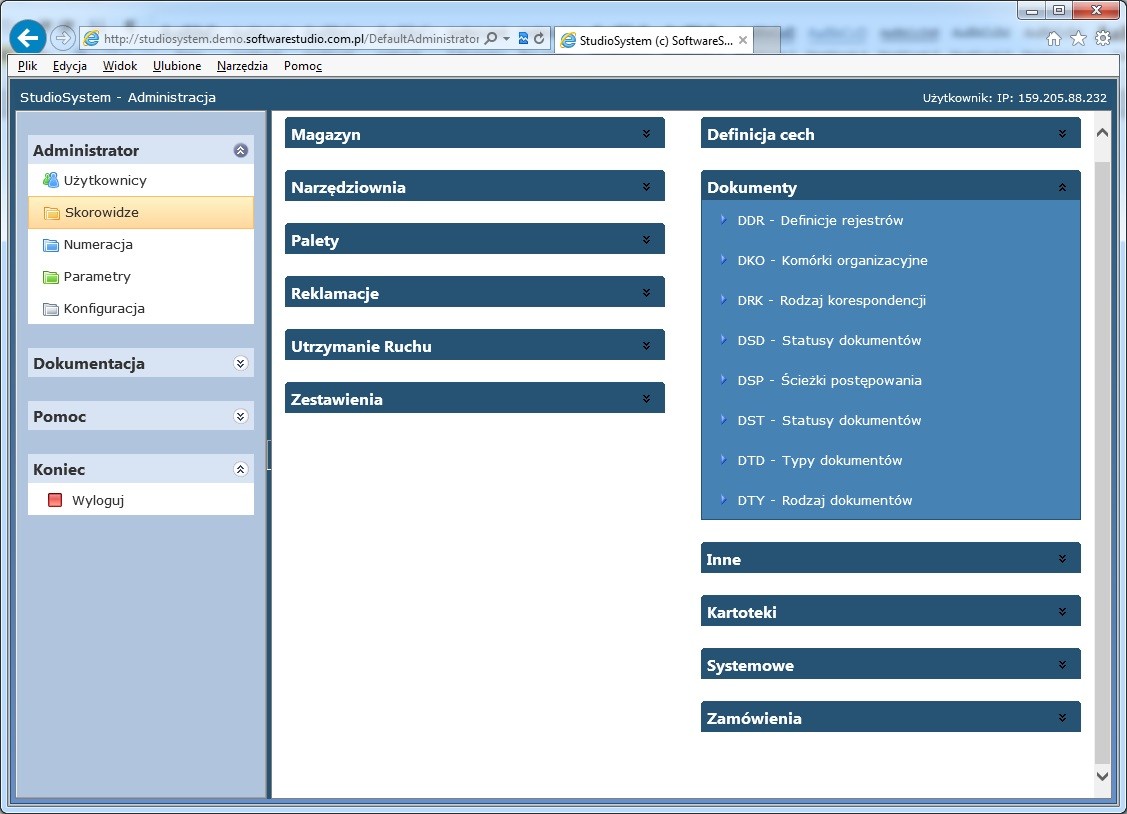1127x814 pixels.
Task: Click the page scrollbar down arrow
Action: pos(1102,775)
